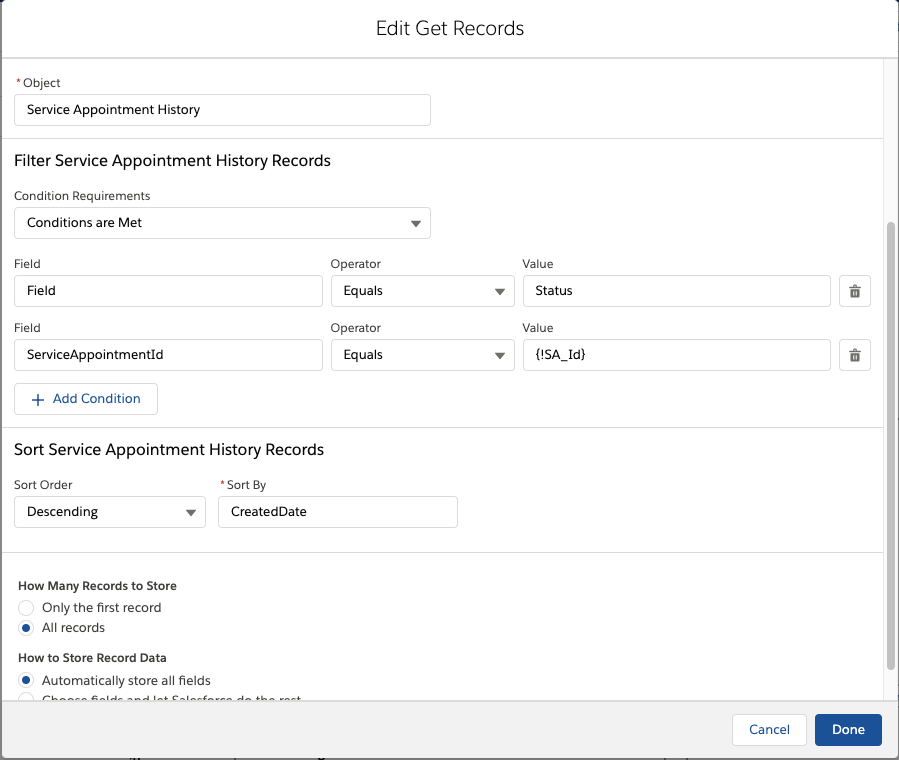899x760 pixels.
Task: Delete the Field equals Status condition
Action: click(854, 291)
